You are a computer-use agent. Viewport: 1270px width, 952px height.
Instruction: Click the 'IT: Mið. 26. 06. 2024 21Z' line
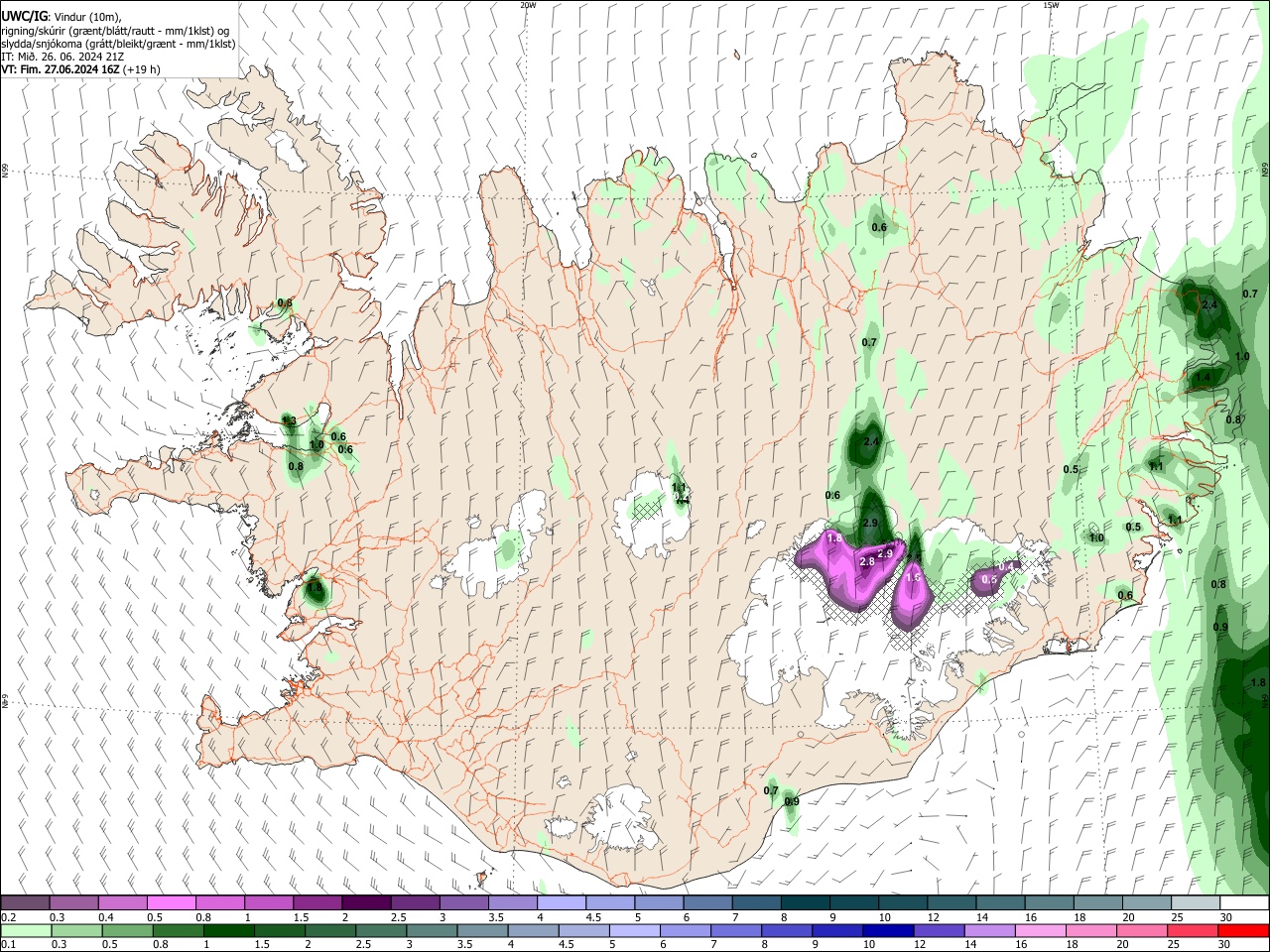click(x=62, y=57)
